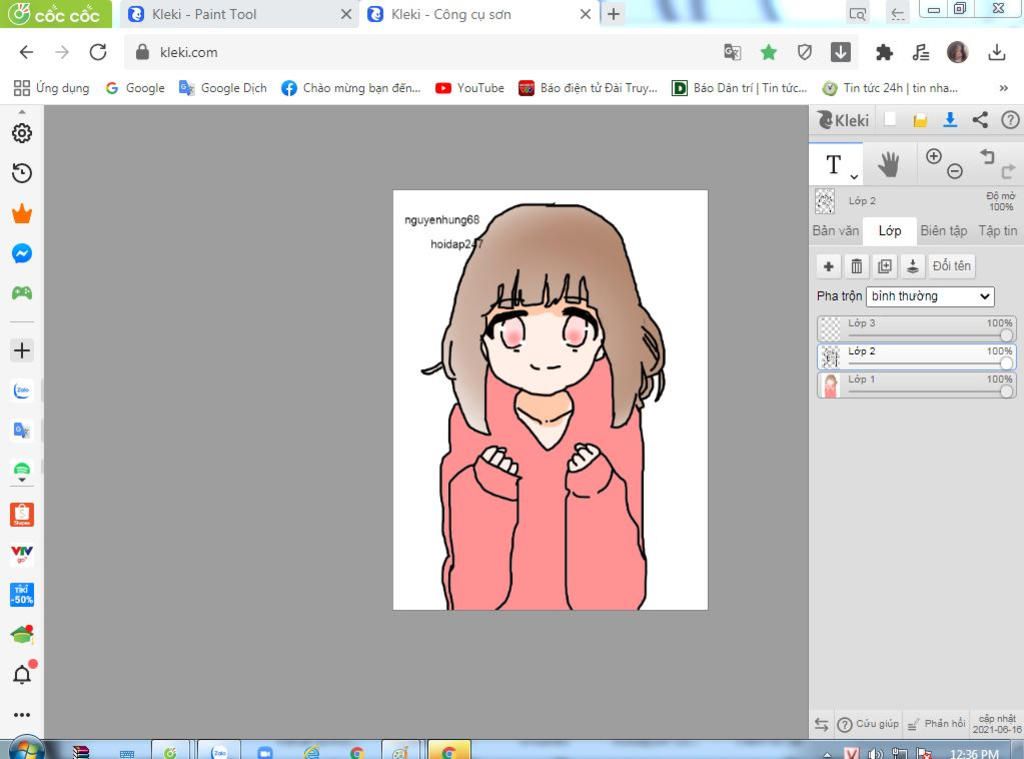The height and width of the screenshot is (759, 1024).
Task: Switch to the Biên tập tab
Action: 943,231
